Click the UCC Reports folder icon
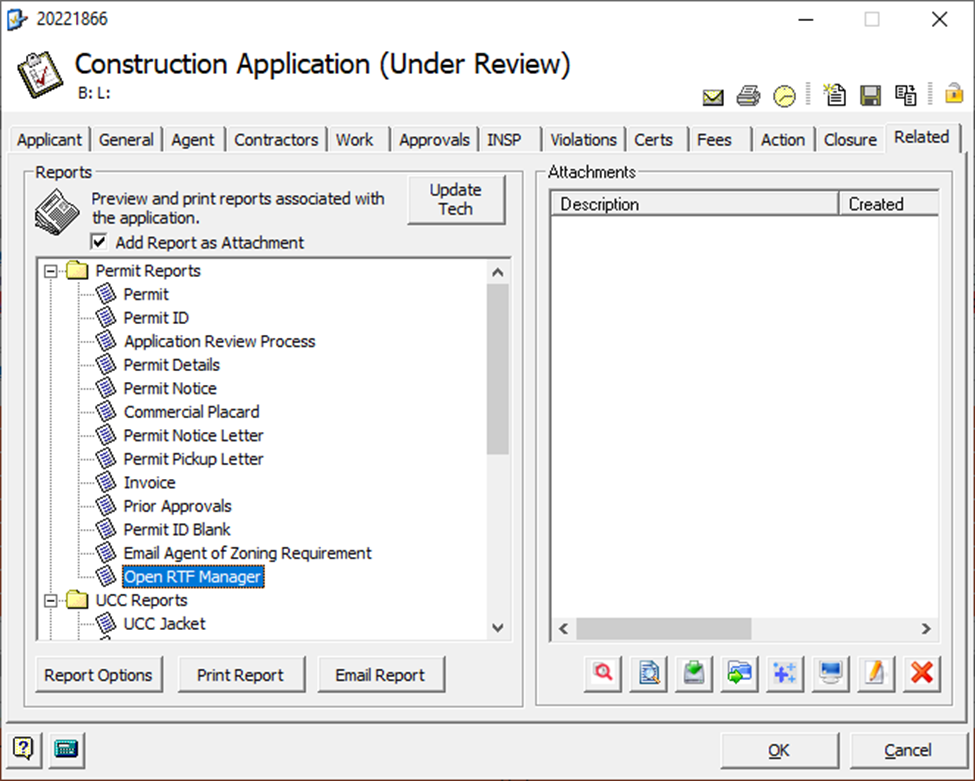This screenshot has height=781, width=975. point(78,600)
